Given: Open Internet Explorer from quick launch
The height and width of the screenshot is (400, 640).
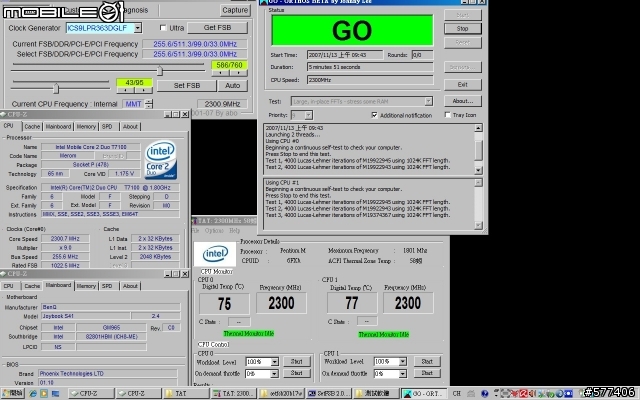Looking at the screenshot, I should coord(33,393).
